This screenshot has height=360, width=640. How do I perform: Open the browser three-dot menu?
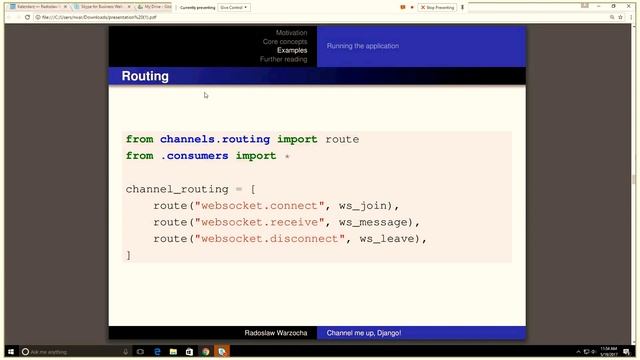[631, 17]
